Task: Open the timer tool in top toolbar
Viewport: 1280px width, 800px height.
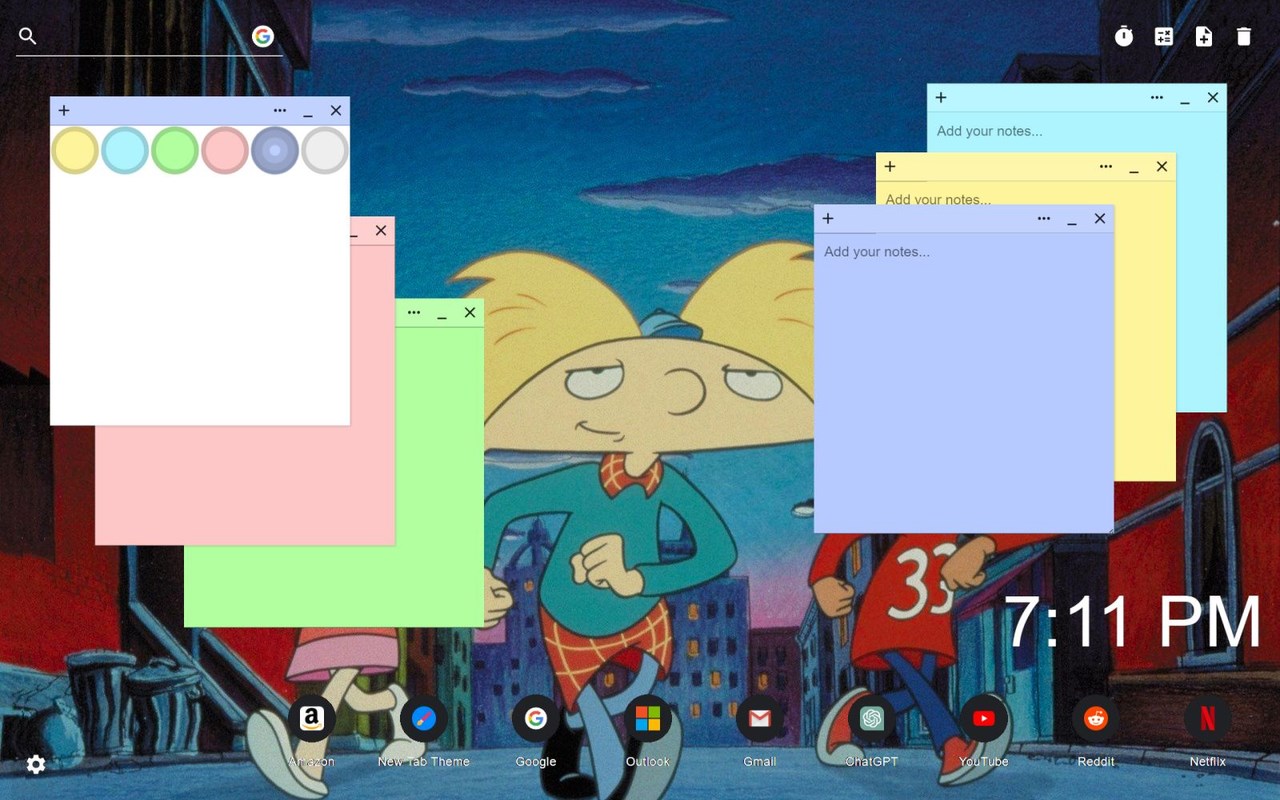Action: tap(1124, 37)
